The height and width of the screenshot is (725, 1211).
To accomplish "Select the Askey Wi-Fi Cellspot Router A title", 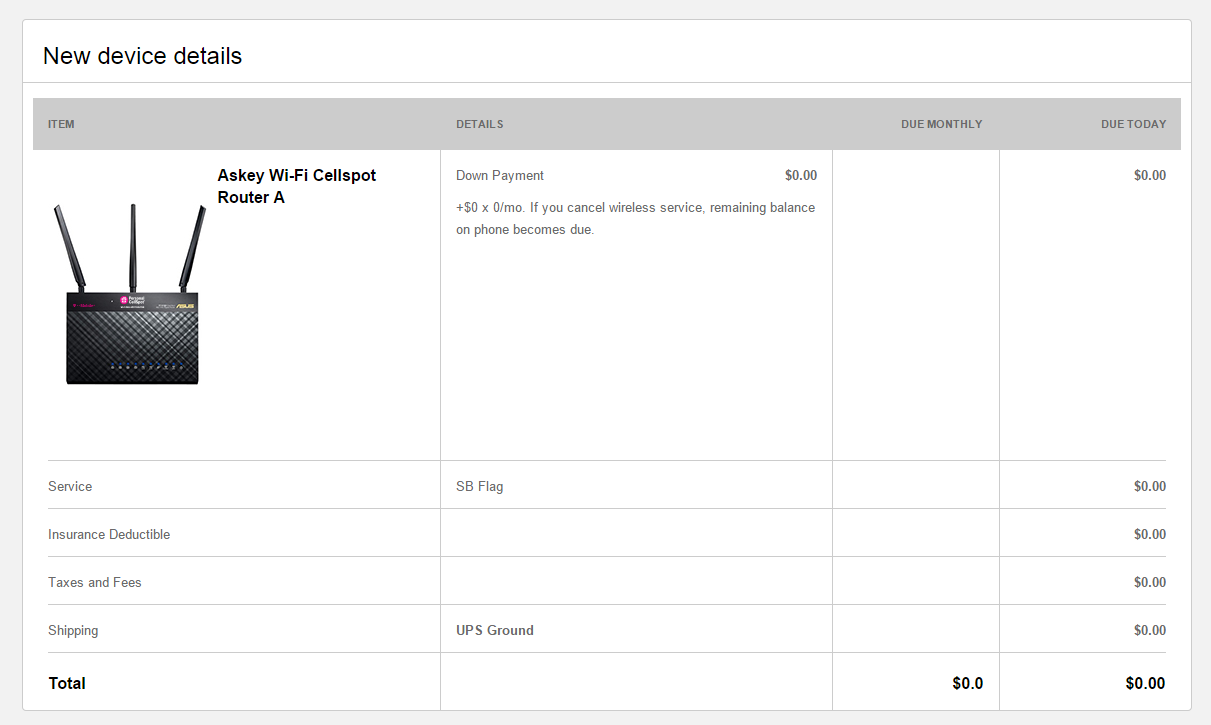I will [296, 186].
